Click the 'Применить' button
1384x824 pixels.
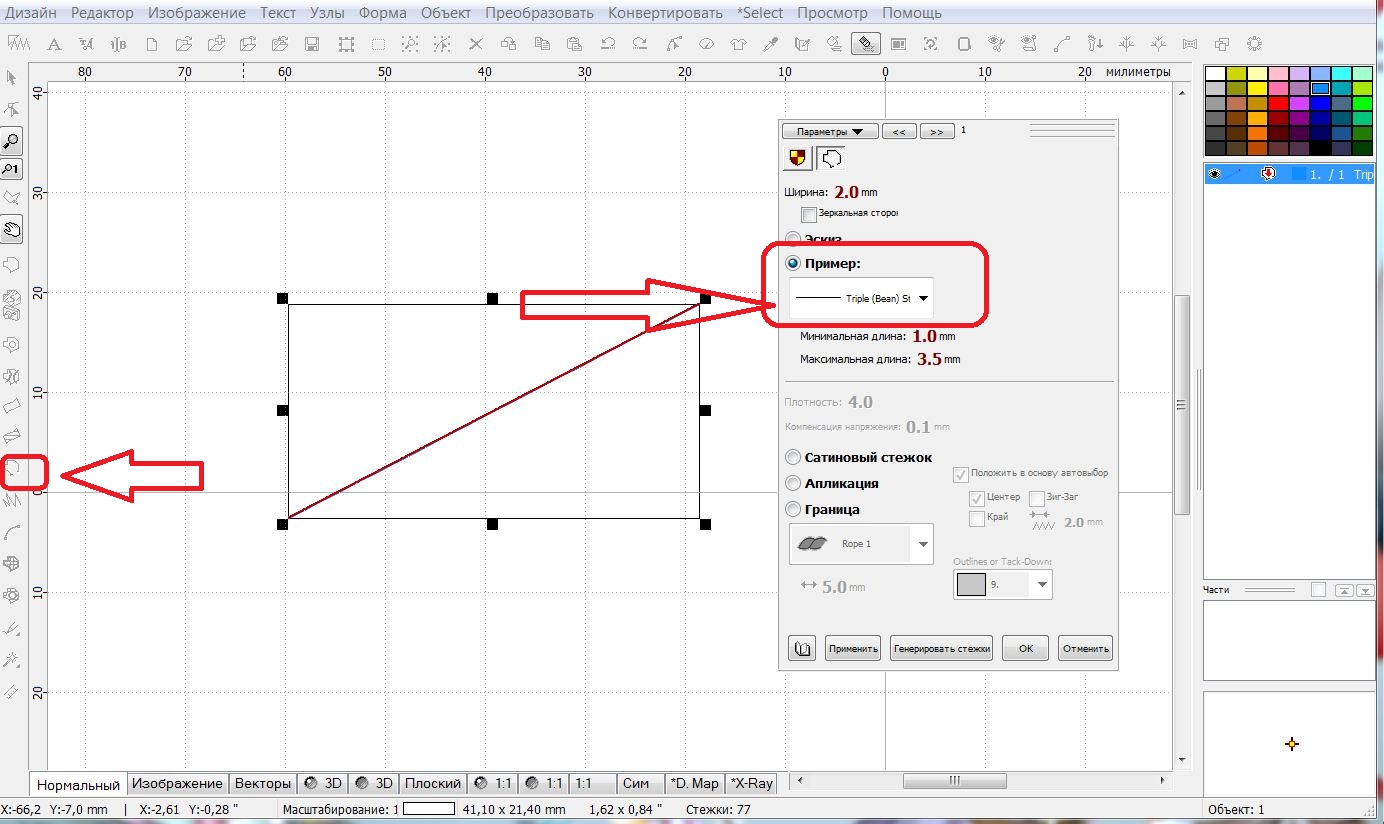853,648
